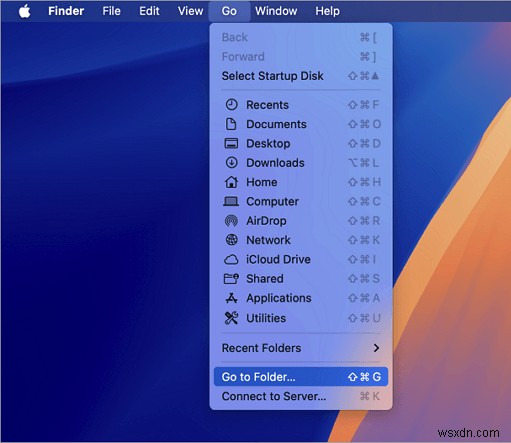
Task: Select the Computer menu entry
Action: pyautogui.click(x=301, y=201)
